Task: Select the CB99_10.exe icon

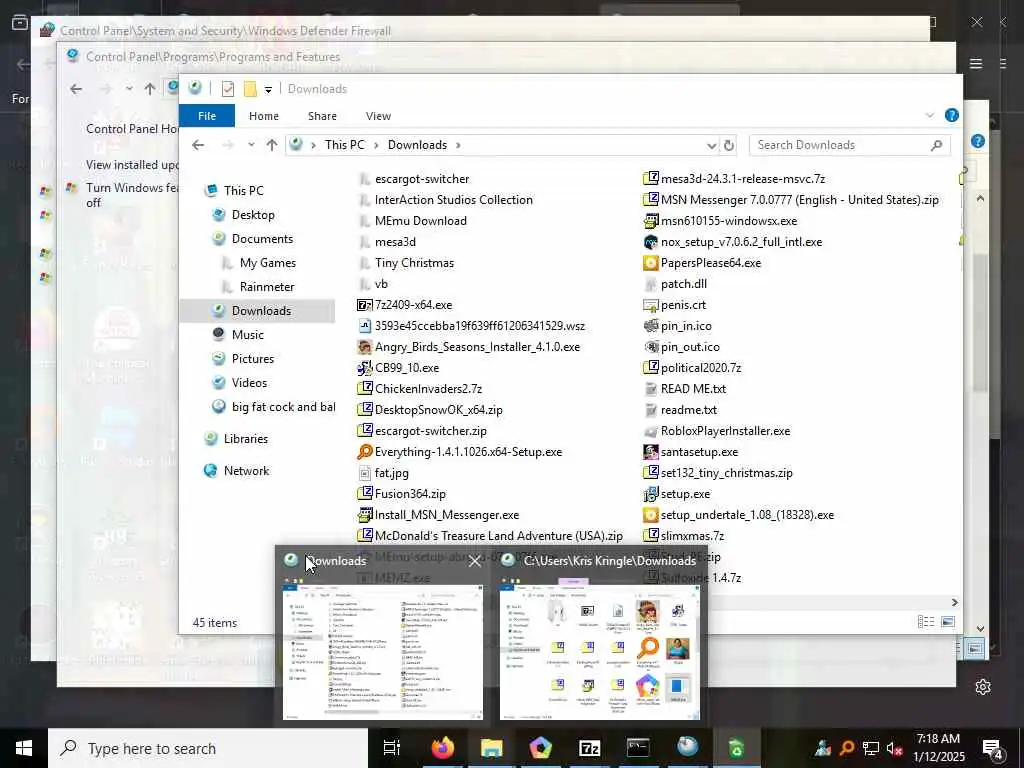Action: pos(364,368)
